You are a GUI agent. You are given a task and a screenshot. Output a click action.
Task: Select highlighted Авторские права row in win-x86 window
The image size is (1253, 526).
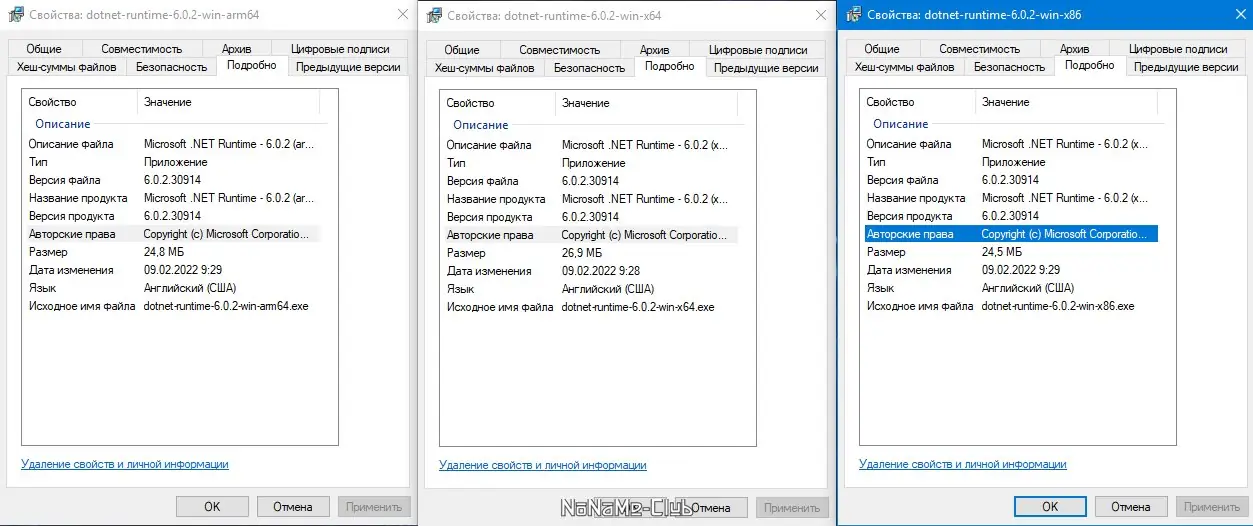click(1009, 234)
